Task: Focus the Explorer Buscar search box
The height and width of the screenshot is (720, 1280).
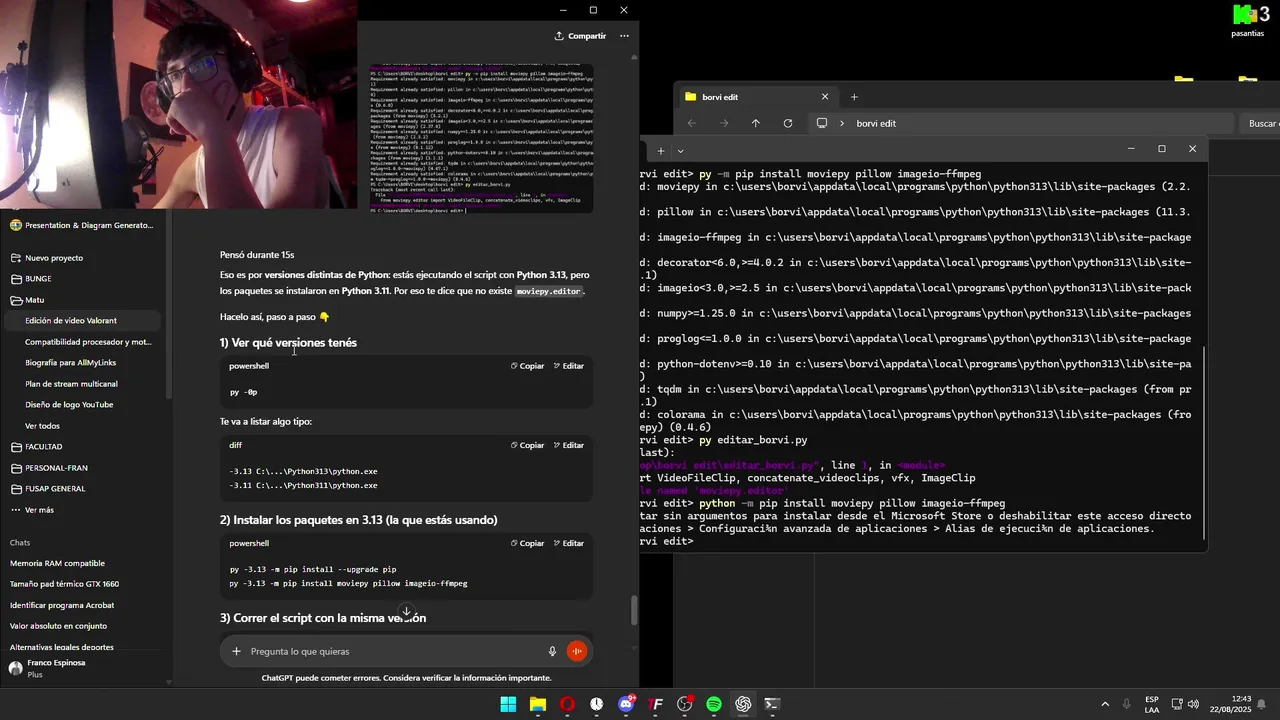Action: 1260,123
